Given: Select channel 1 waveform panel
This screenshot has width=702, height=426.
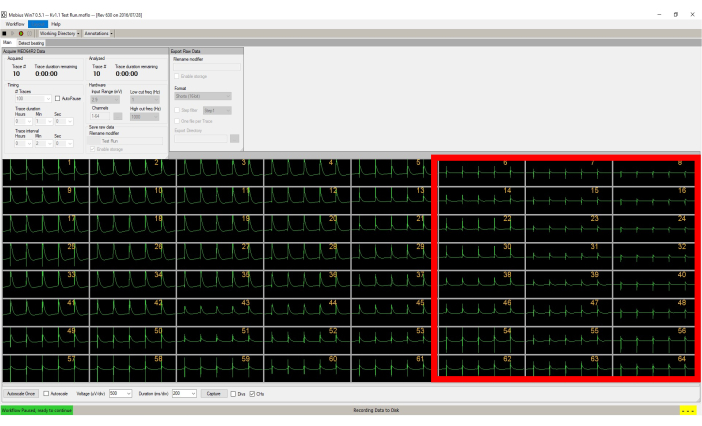Looking at the screenshot, I should pos(44,170).
